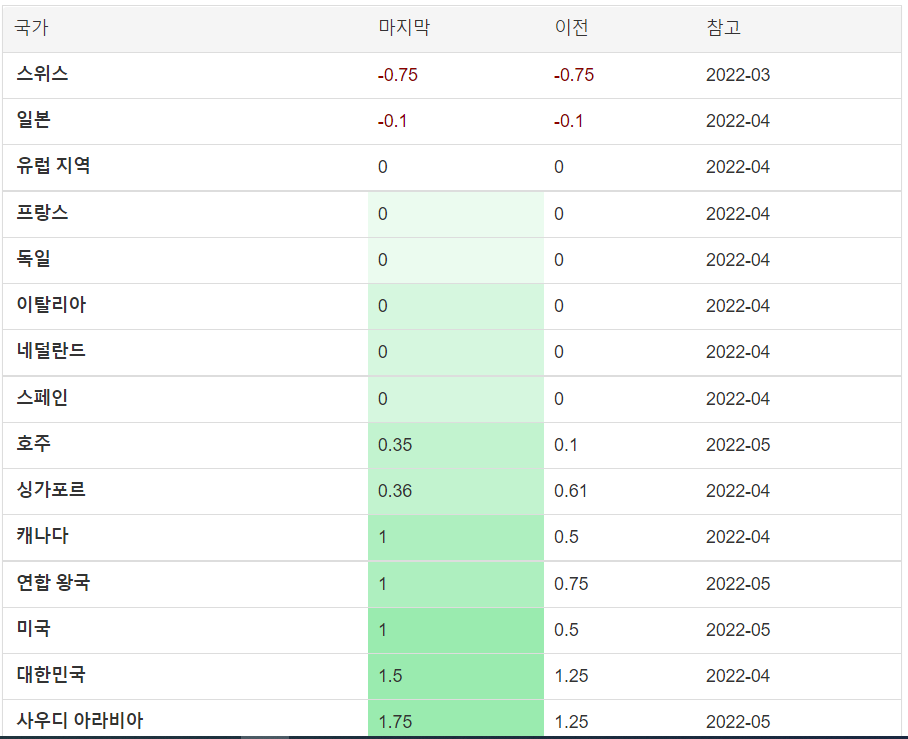Select 캐나다 previous value 0.5
Image resolution: width=908 pixels, height=739 pixels.
pos(566,537)
